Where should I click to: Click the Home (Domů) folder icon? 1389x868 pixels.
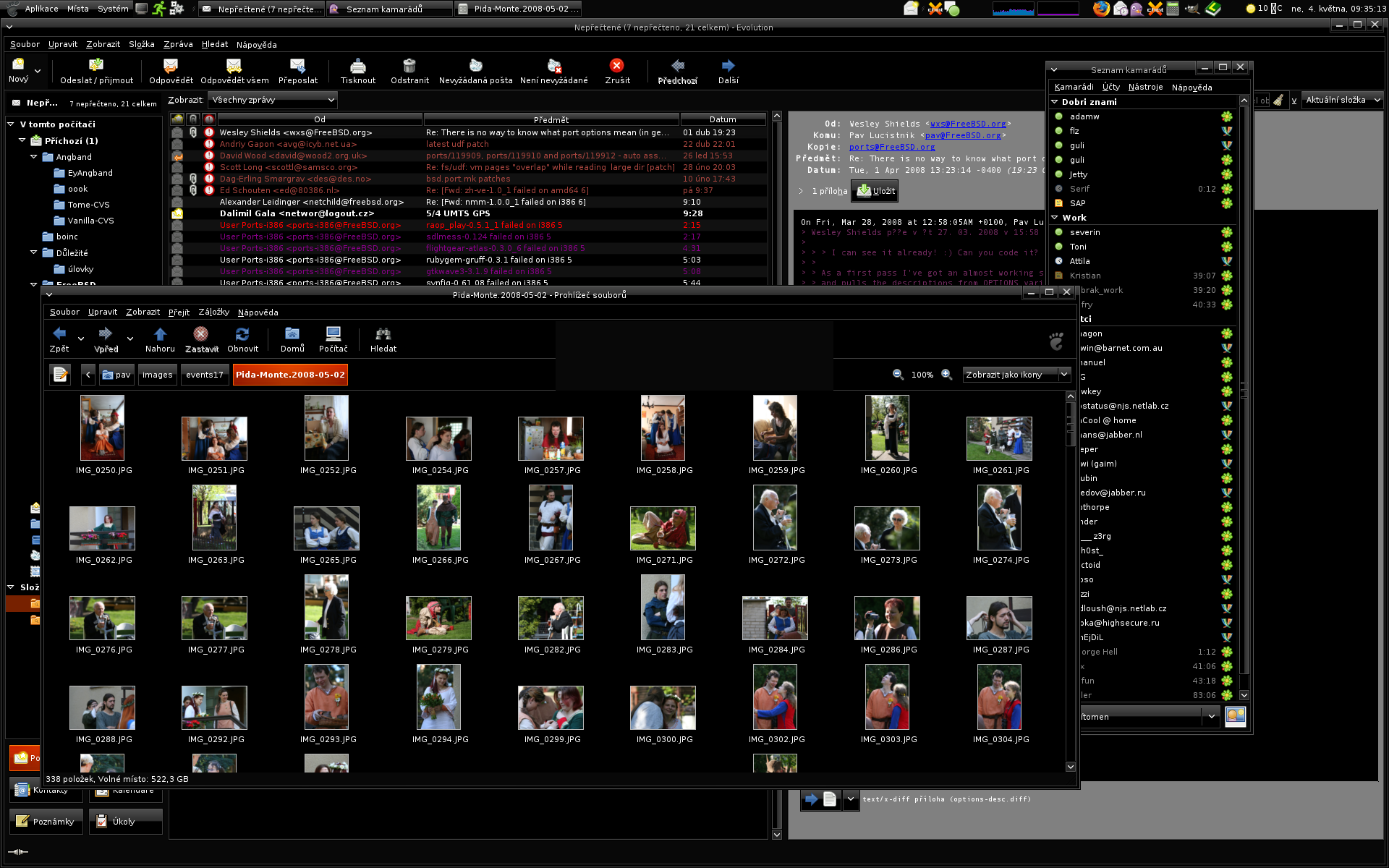pyautogui.click(x=292, y=334)
